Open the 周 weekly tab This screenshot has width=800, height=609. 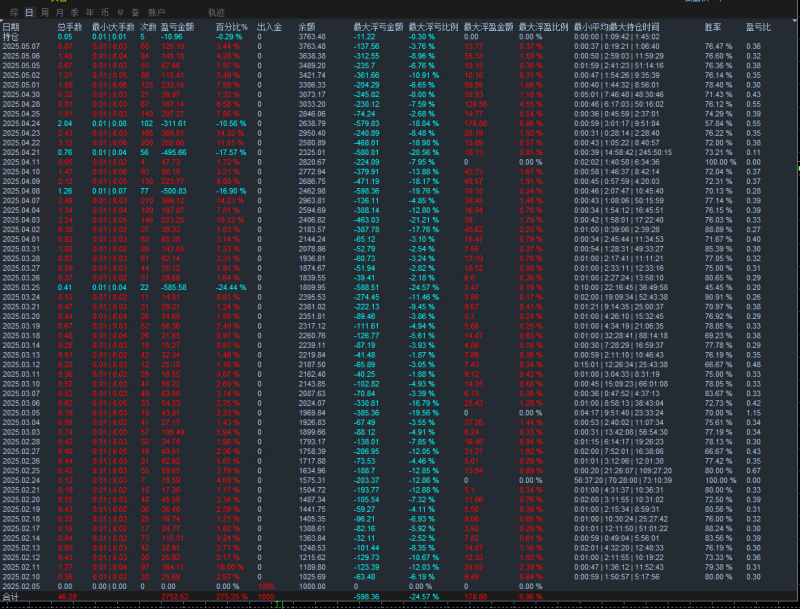pyautogui.click(x=44, y=12)
